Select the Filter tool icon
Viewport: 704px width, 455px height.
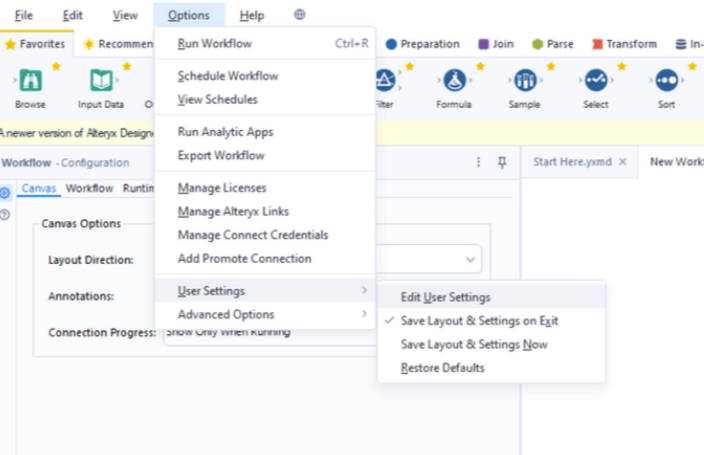pyautogui.click(x=385, y=81)
